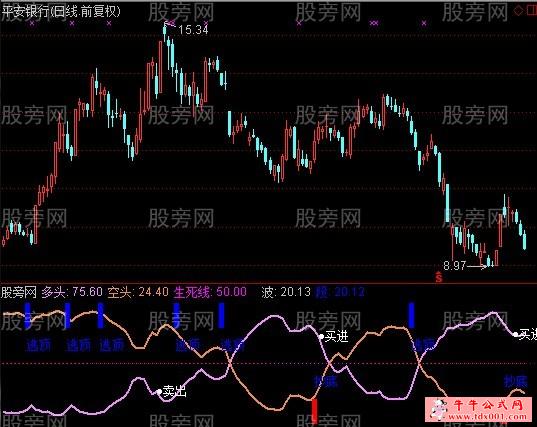Click the 波: 20.13 indicator value
Viewport: 537px width, 427px height.
(x=286, y=292)
